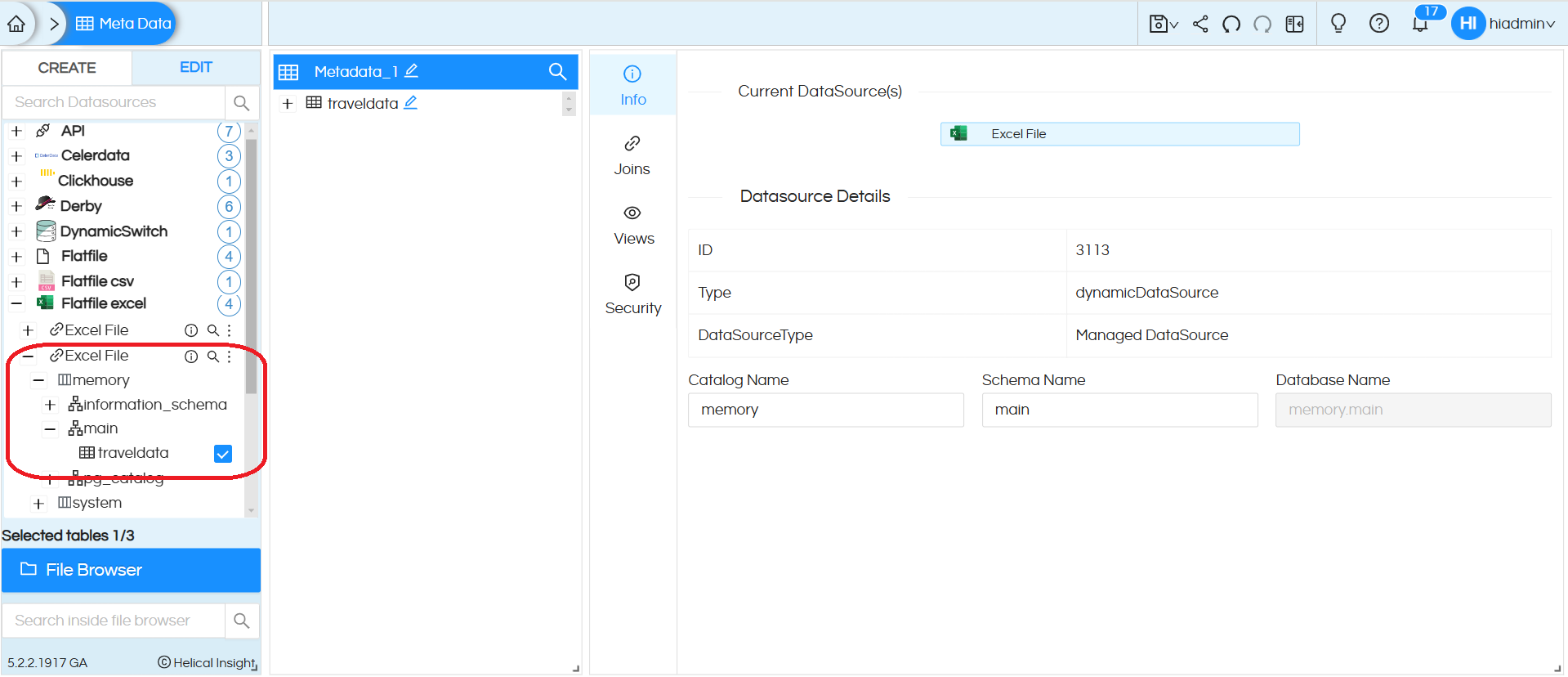Focus the Search inside file browser field
The image size is (1568, 677).
[114, 621]
